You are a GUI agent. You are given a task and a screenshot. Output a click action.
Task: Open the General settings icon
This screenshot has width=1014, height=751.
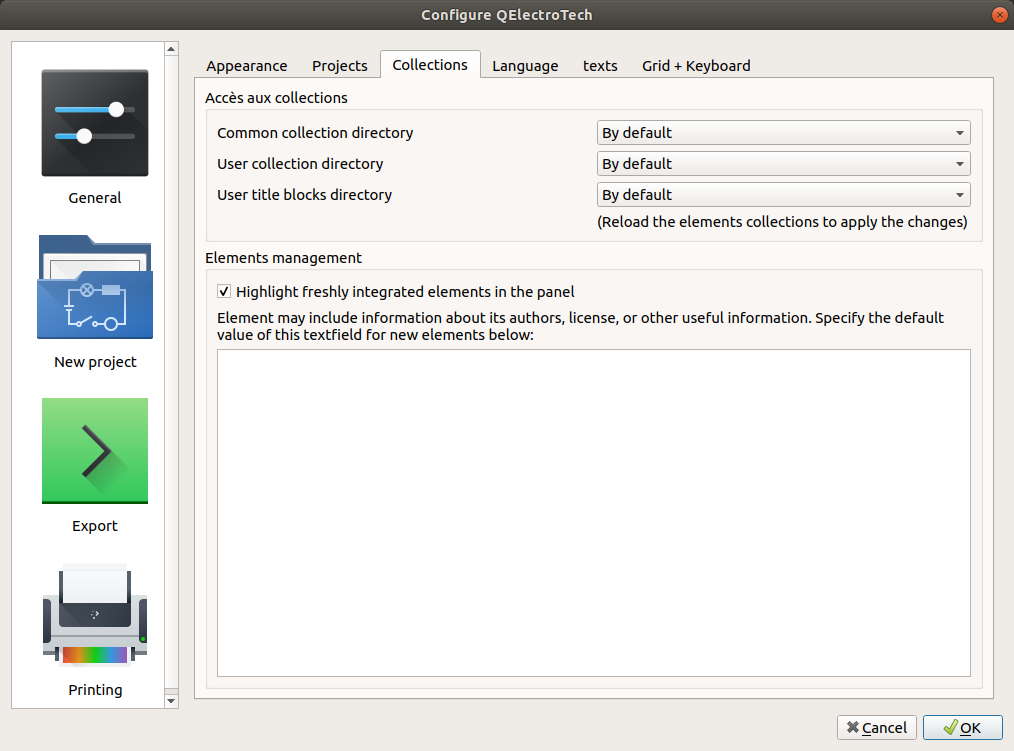pos(94,123)
